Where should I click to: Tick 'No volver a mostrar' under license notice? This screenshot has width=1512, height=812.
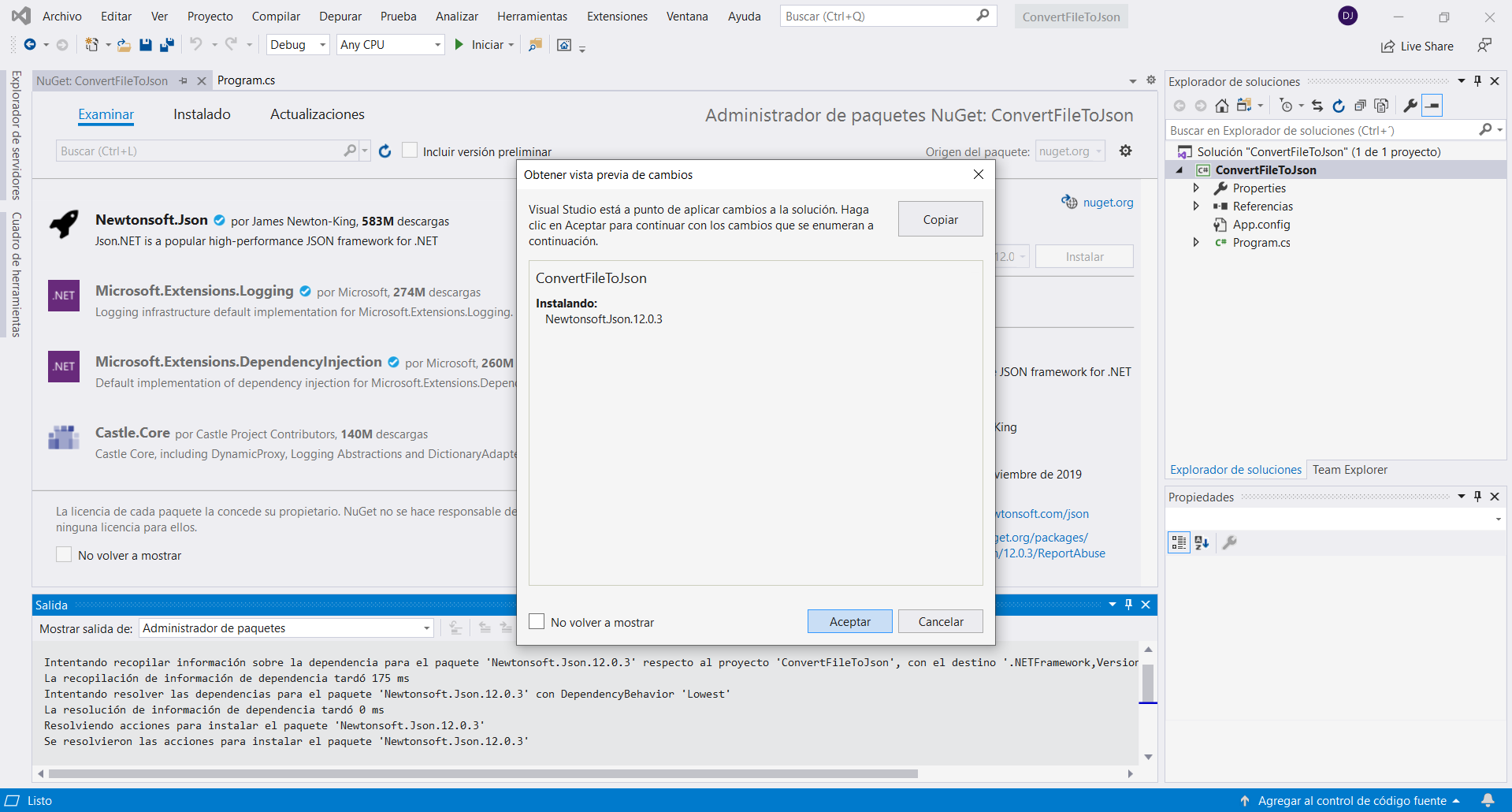point(65,555)
